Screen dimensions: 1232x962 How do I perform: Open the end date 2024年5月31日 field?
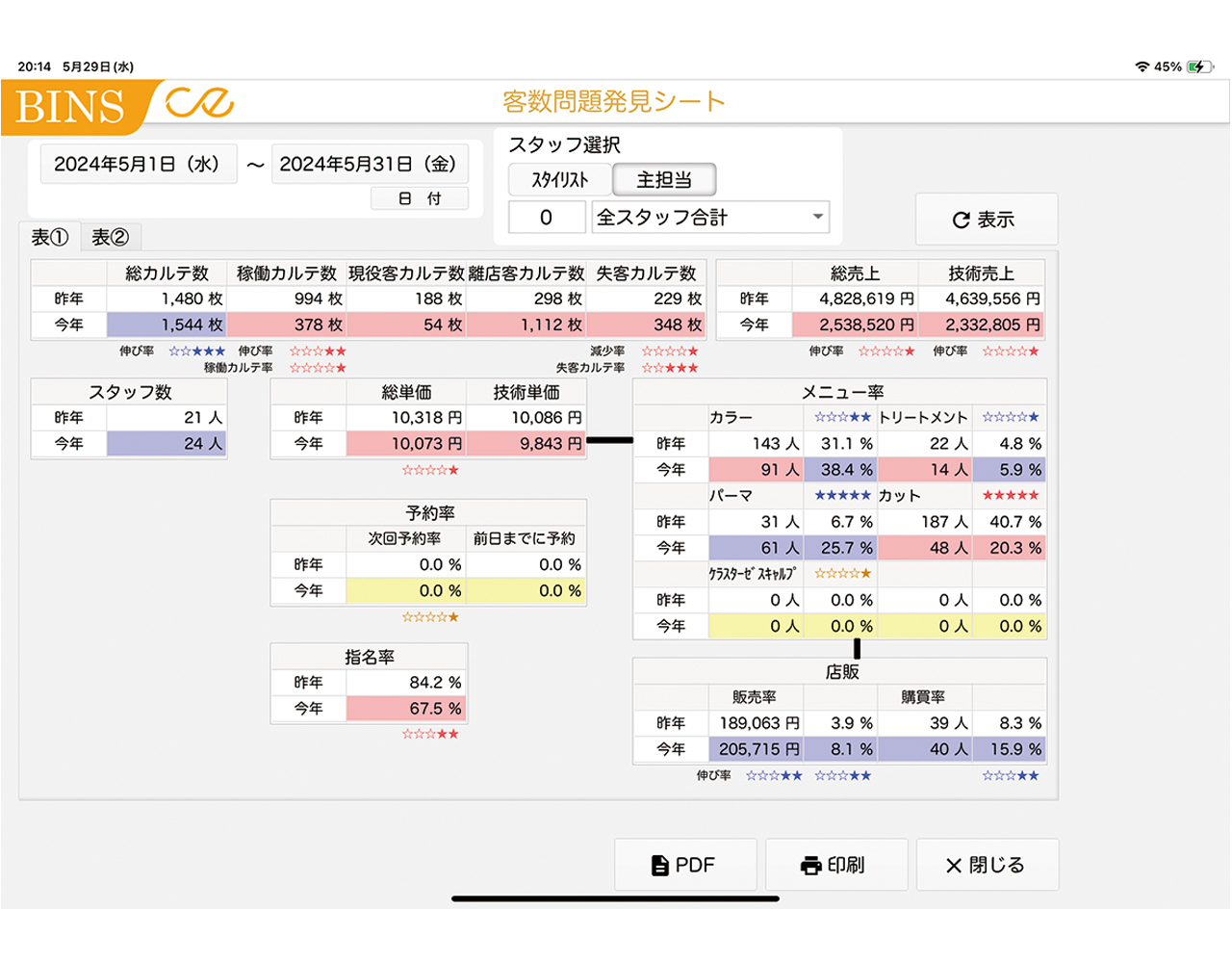(x=371, y=165)
